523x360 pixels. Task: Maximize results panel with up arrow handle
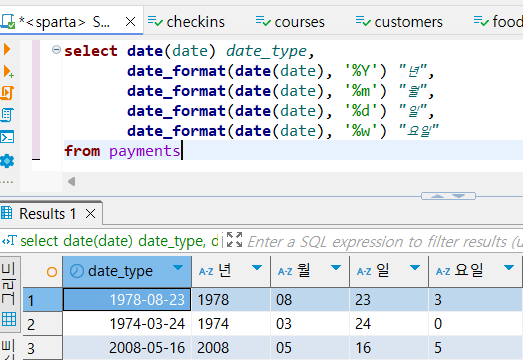tap(437, 196)
